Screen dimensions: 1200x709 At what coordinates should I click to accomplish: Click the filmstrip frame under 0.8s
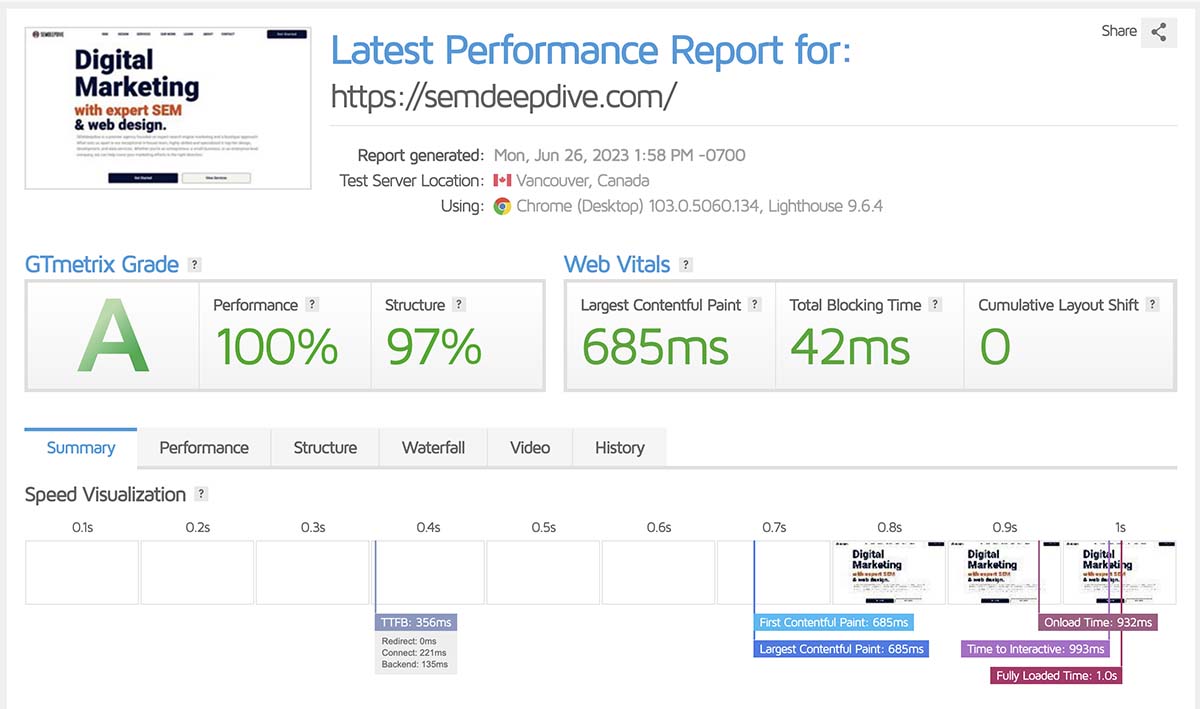tap(889, 573)
